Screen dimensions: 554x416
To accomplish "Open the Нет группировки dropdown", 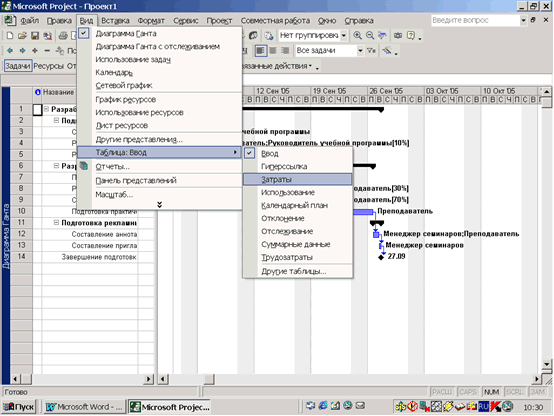I will [343, 35].
